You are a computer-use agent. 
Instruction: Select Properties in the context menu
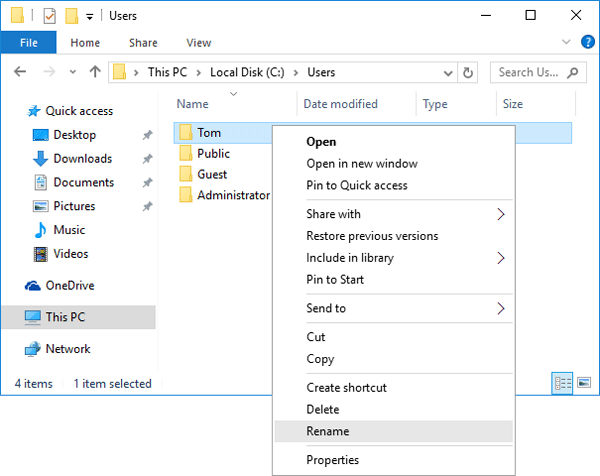point(332,460)
